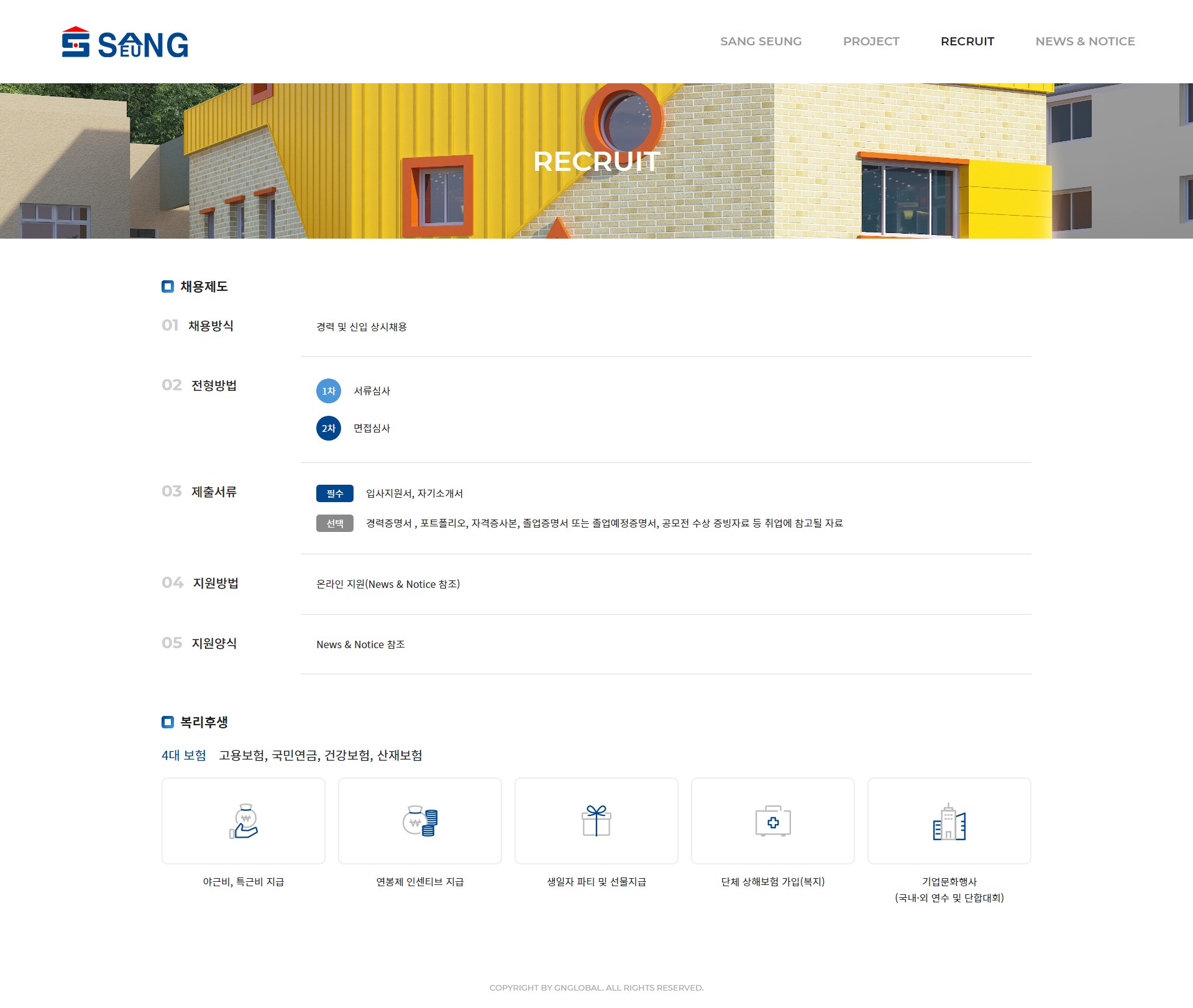Click the 서류심사 text
The image size is (1193, 1008).
click(372, 391)
